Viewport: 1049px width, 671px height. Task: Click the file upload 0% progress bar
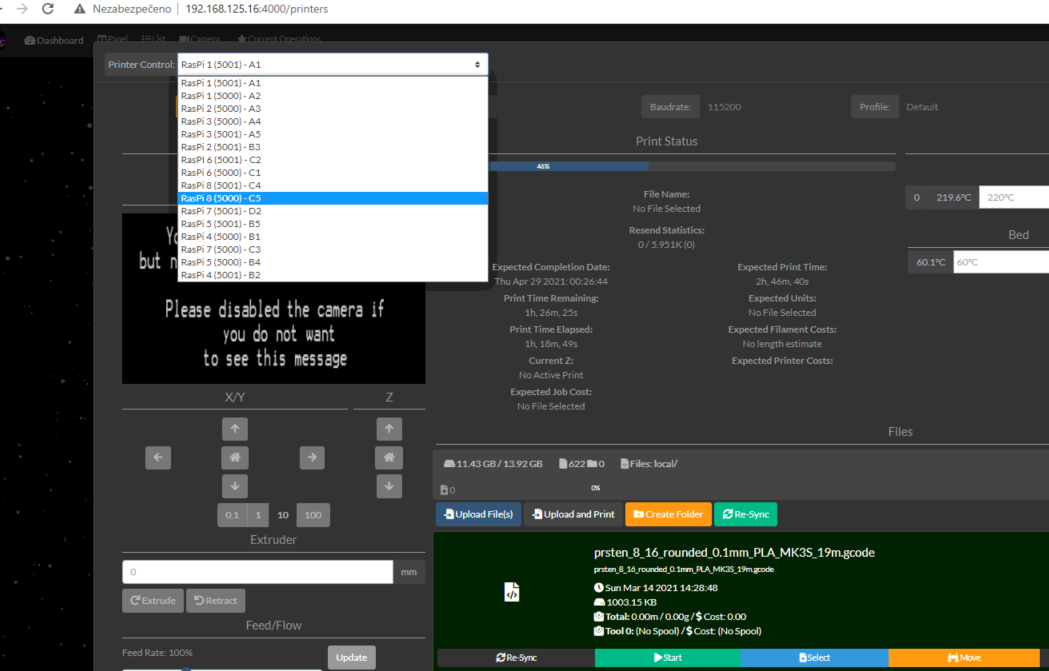595,488
